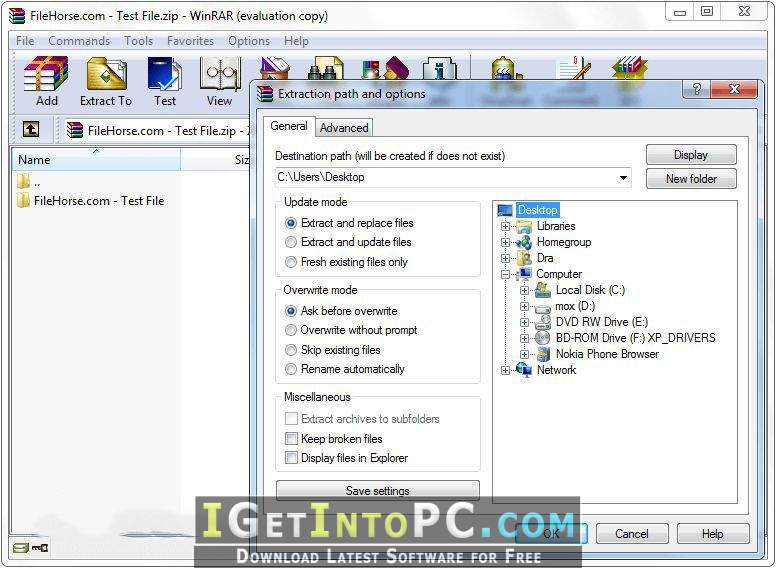Click the Cancel button

(x=631, y=533)
